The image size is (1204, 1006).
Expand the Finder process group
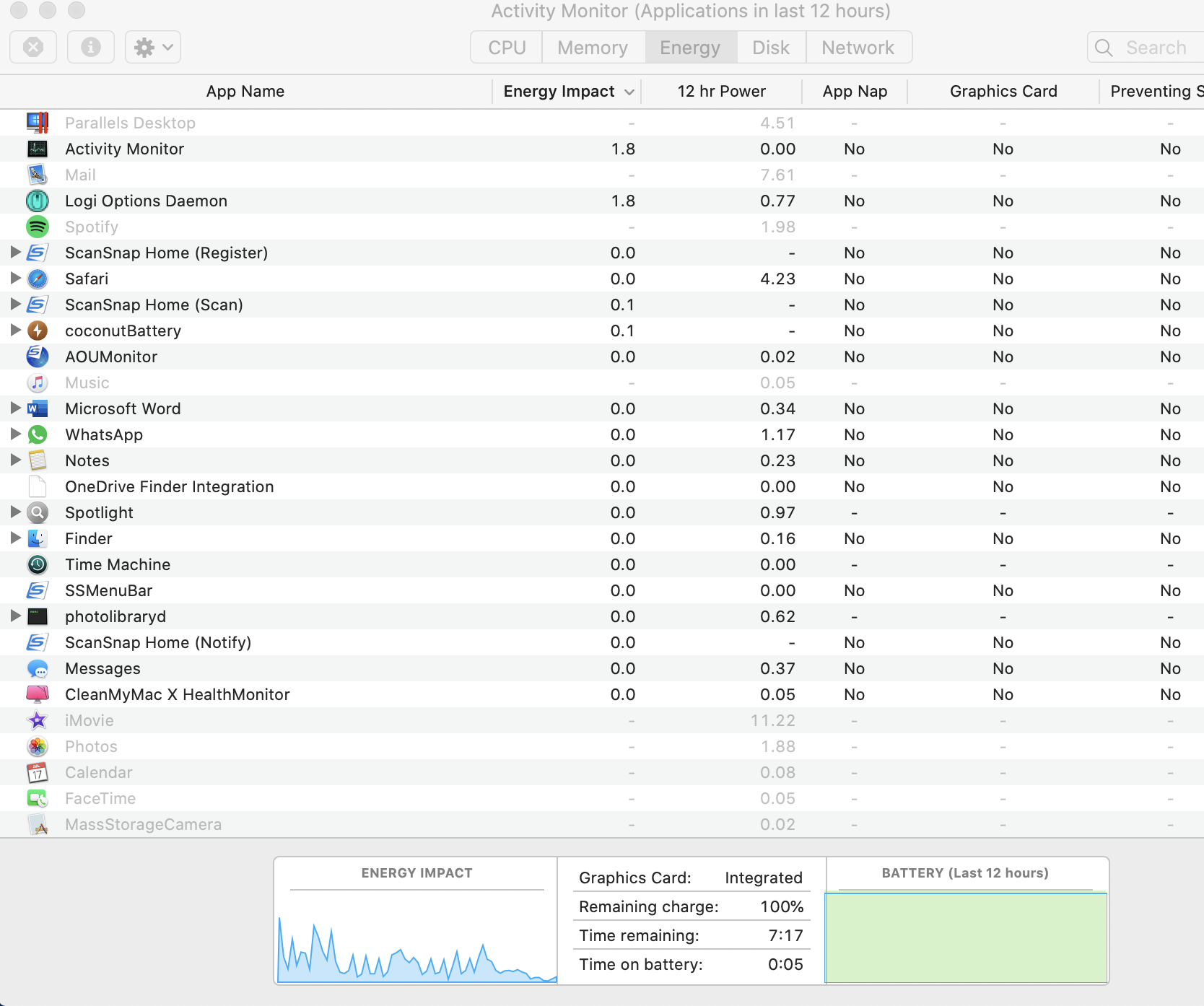coord(15,538)
